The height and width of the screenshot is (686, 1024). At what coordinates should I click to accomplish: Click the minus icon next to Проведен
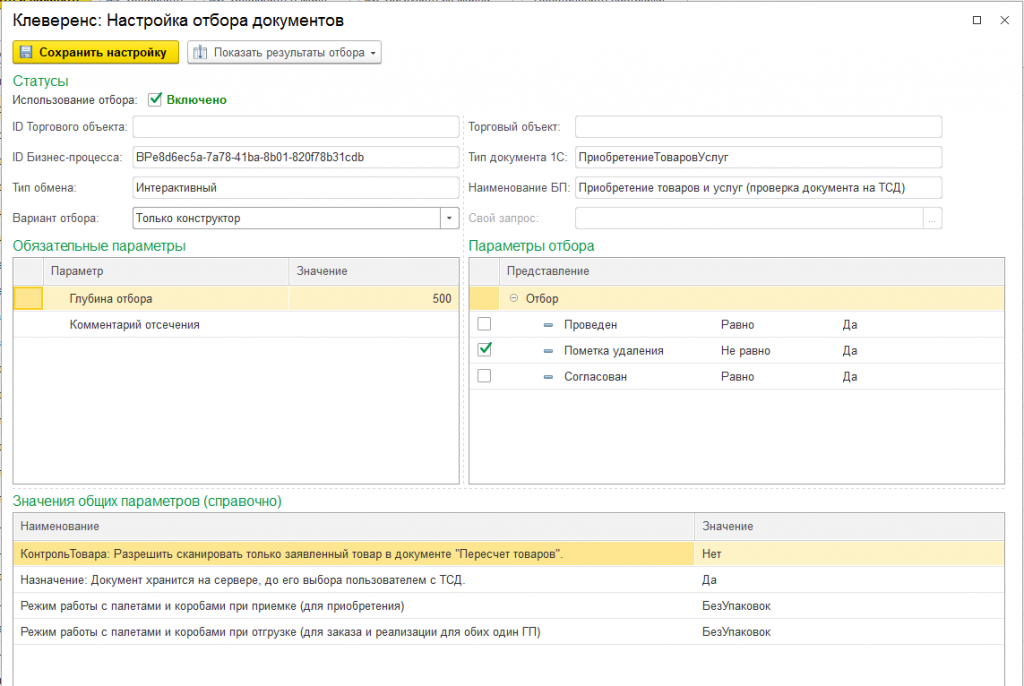pos(548,325)
